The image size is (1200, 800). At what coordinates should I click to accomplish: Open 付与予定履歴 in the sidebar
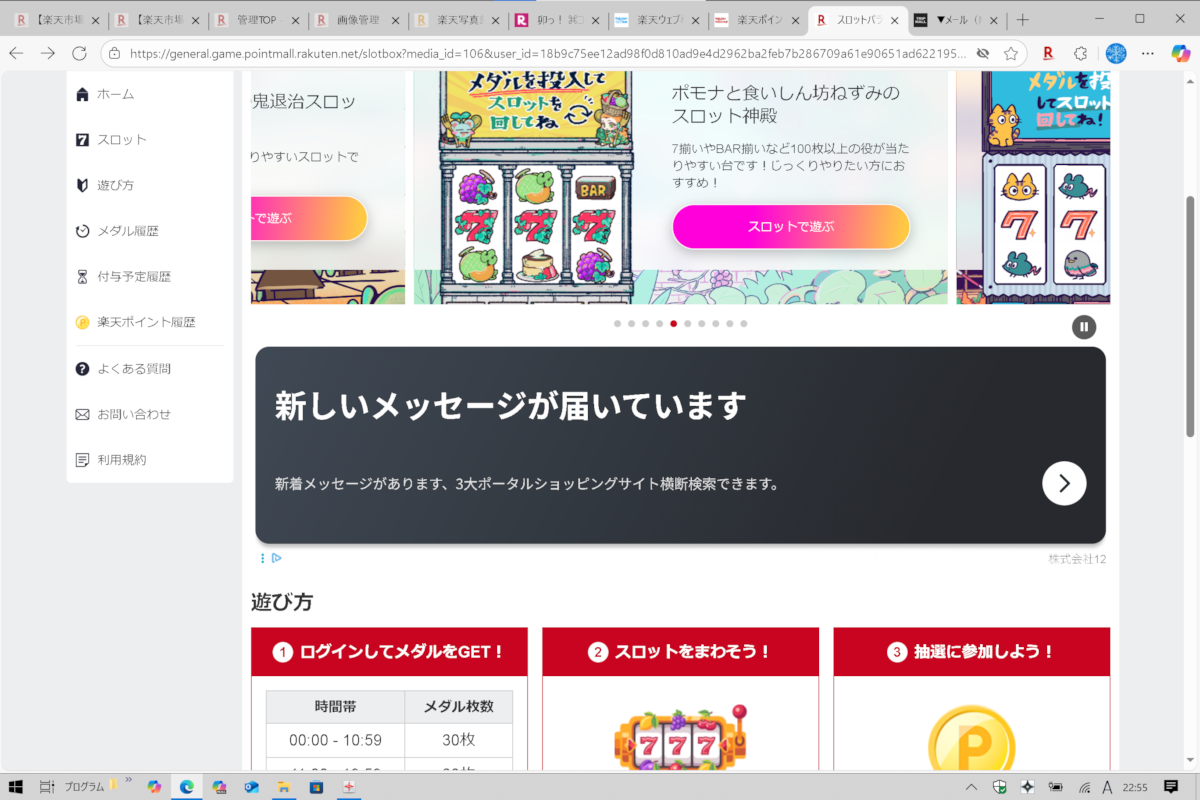(x=150, y=277)
